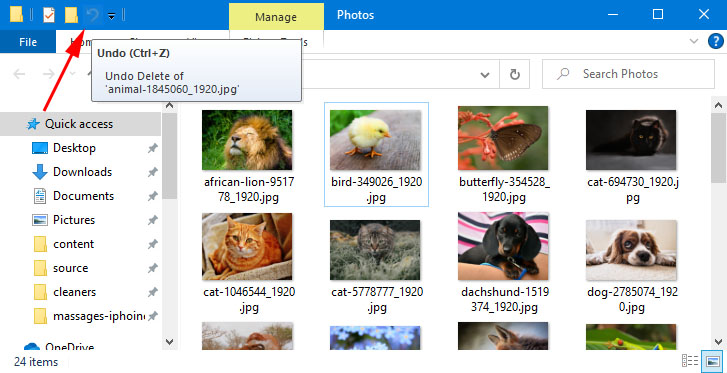Click the pin icon beside Desktop
727x373 pixels.
(152, 148)
